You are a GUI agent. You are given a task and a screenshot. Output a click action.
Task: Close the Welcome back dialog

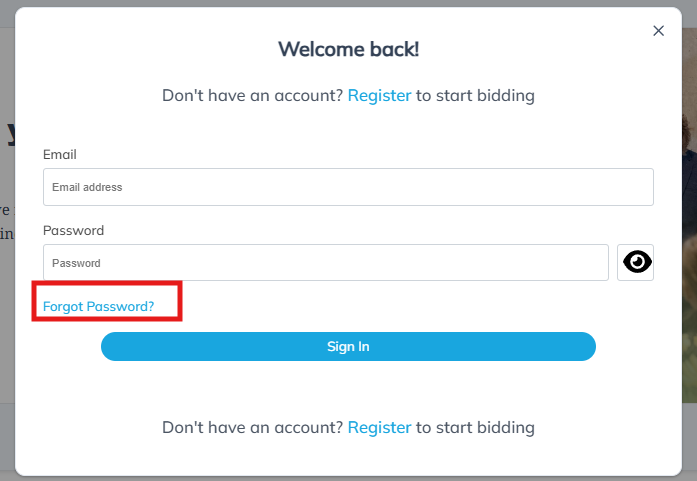(658, 31)
